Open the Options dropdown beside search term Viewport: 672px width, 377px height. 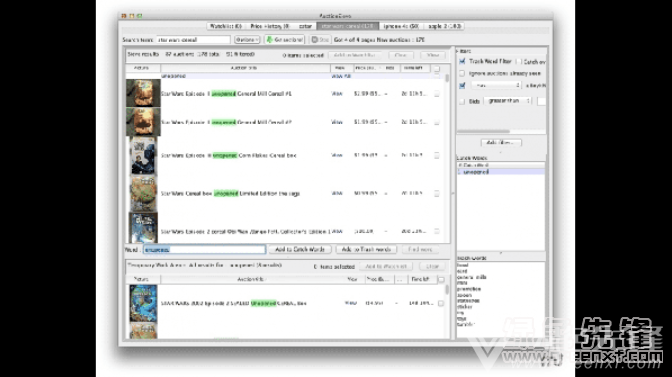[x=247, y=39]
